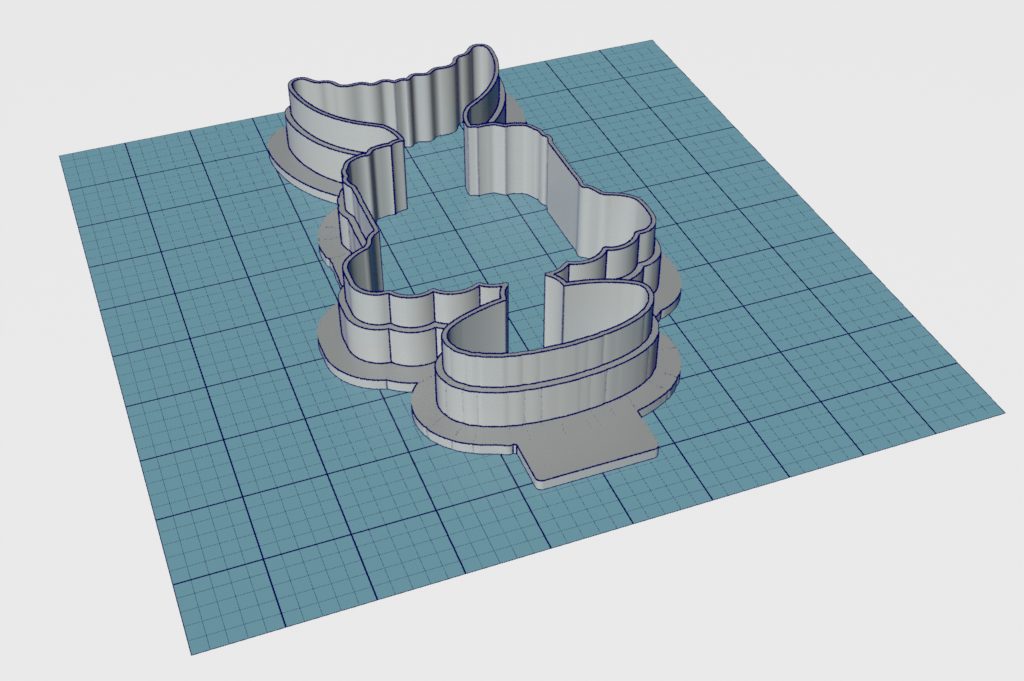Click the empty gray viewport area bottom-right
Image resolution: width=1024 pixels, height=681 pixels.
coord(900,600)
